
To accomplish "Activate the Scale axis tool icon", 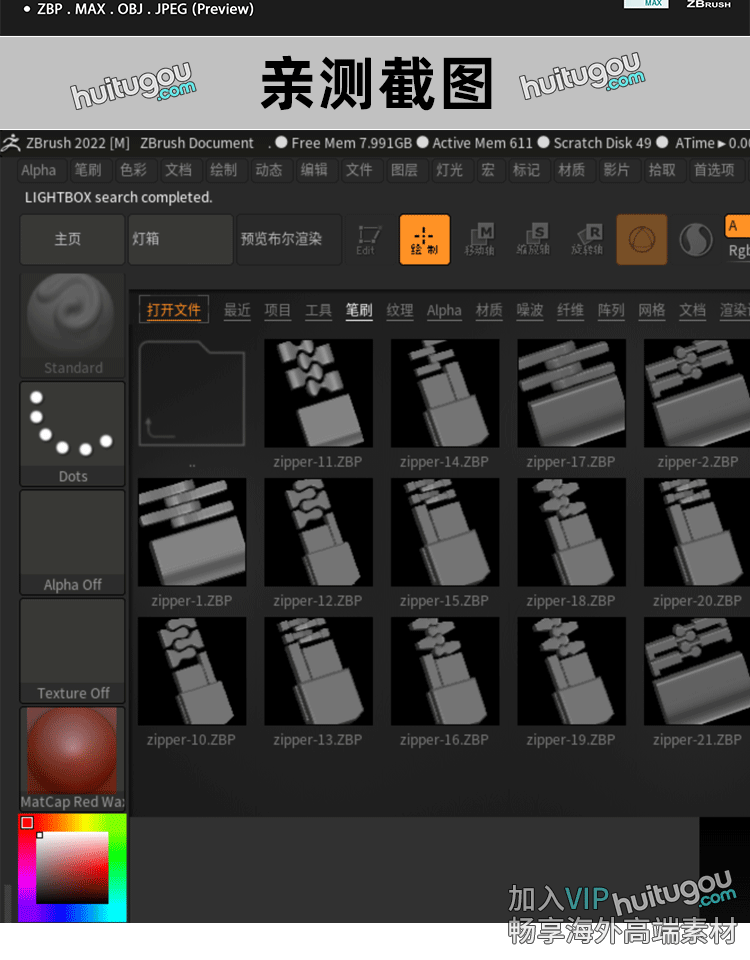I will (x=533, y=239).
